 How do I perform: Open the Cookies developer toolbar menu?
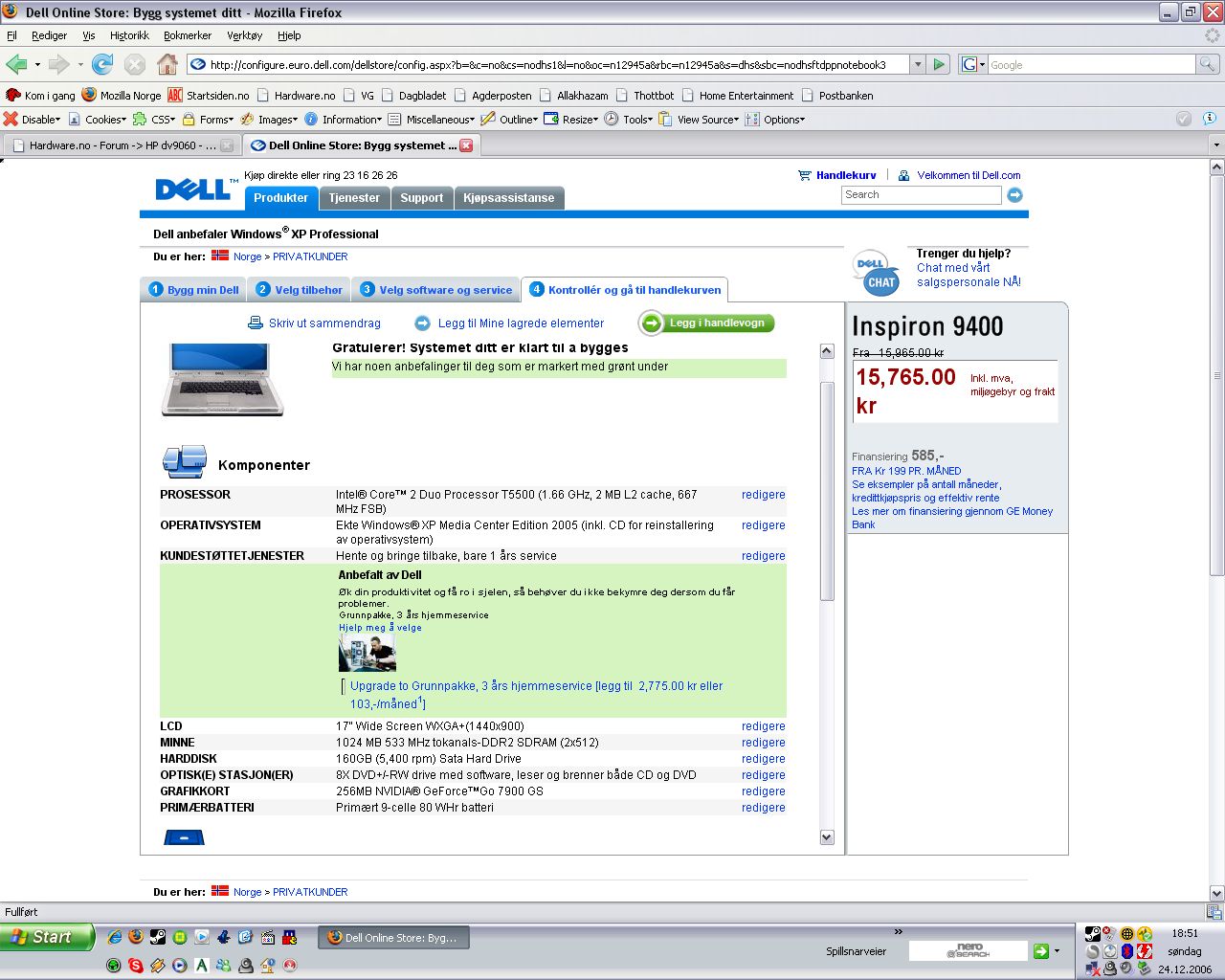click(97, 120)
